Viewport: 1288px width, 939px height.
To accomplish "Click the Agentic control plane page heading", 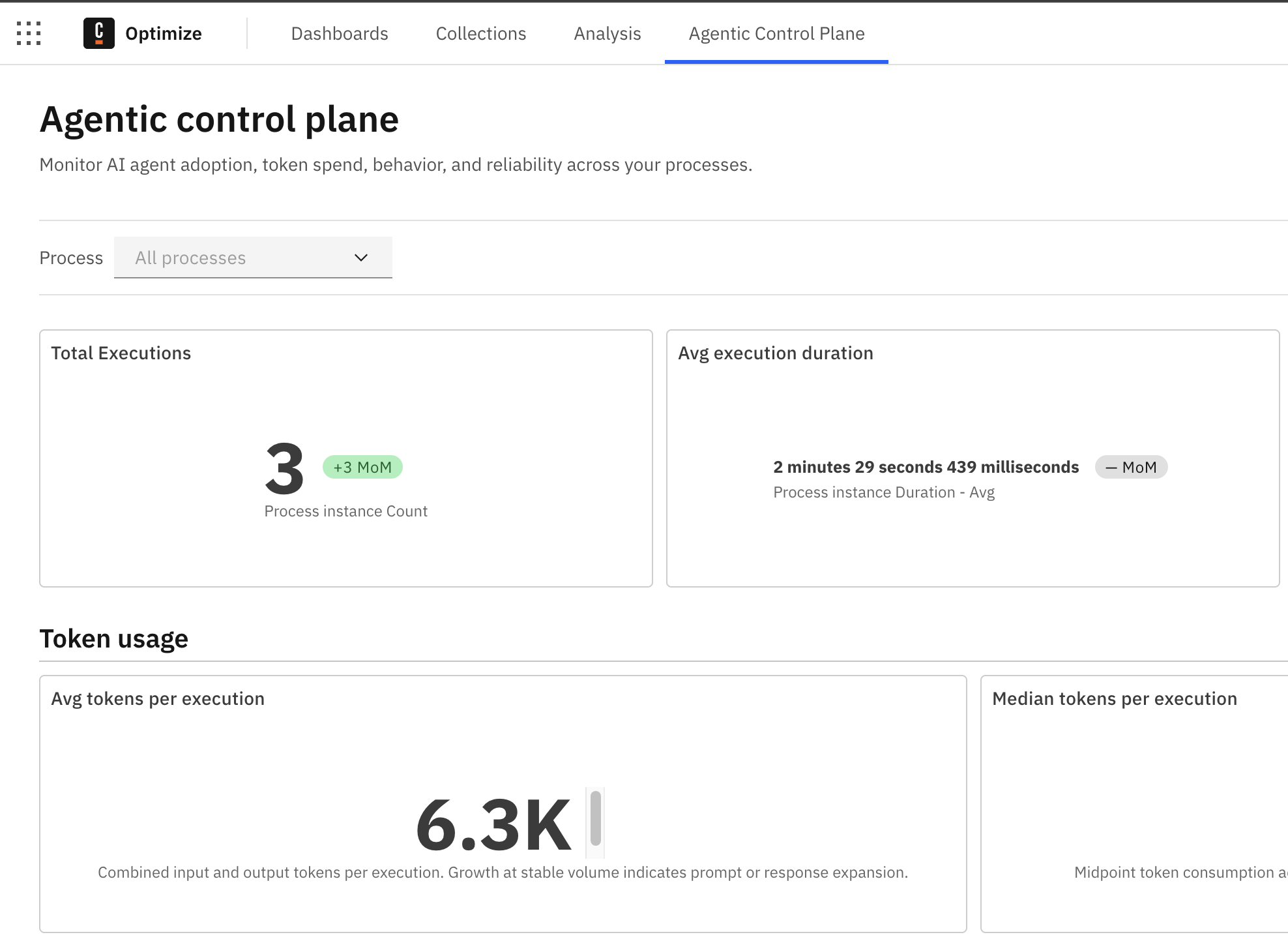I will tap(219, 119).
